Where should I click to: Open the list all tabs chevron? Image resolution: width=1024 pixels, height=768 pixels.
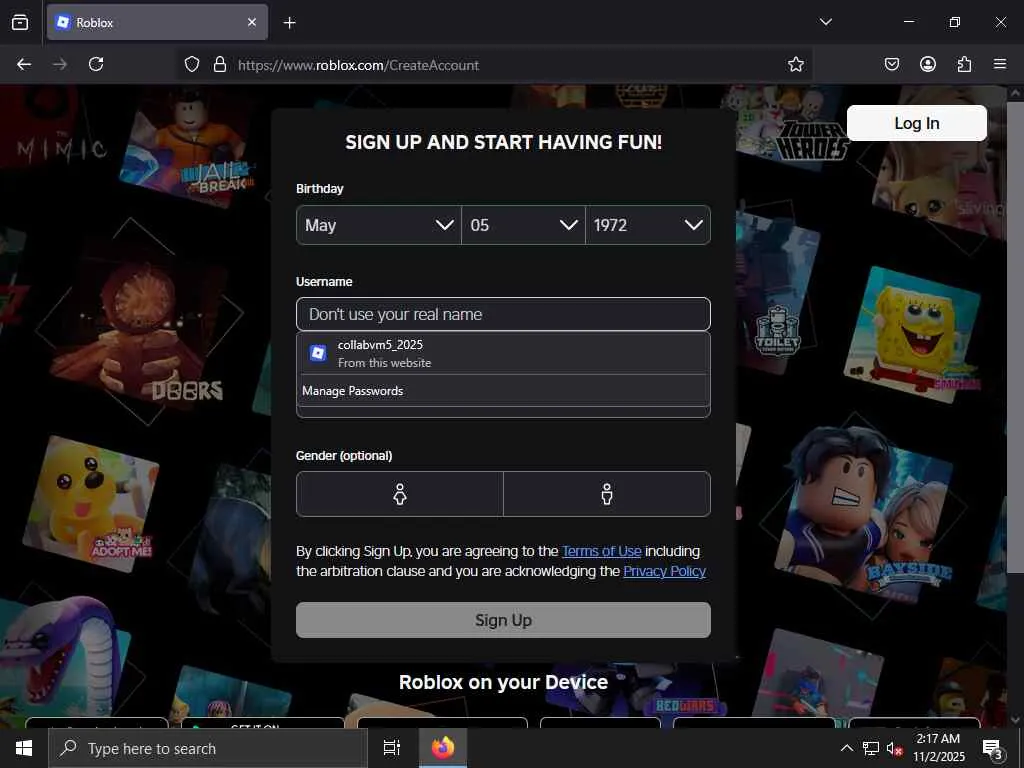825,22
